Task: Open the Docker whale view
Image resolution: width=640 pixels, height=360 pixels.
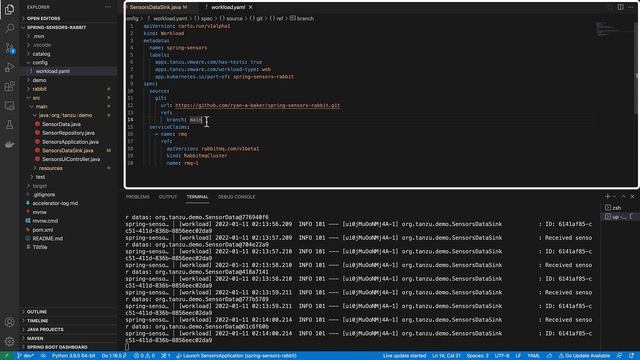Action: 9,144
